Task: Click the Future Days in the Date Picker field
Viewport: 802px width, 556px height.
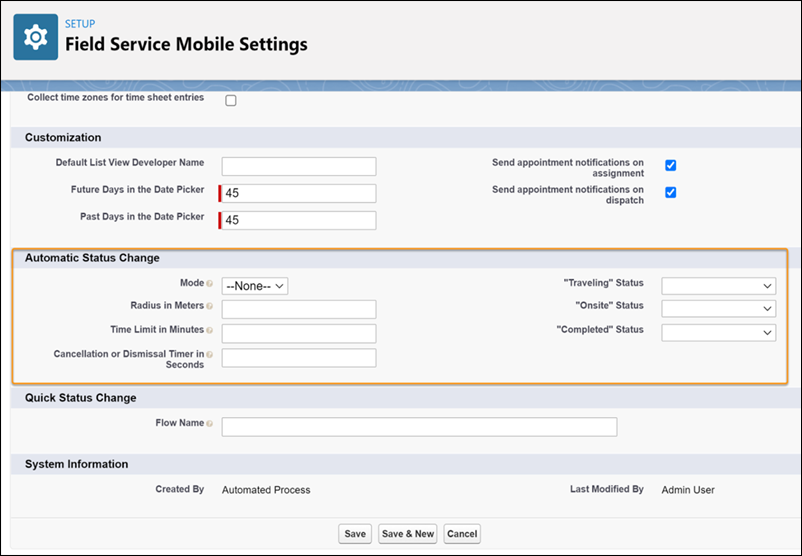Action: pos(299,193)
